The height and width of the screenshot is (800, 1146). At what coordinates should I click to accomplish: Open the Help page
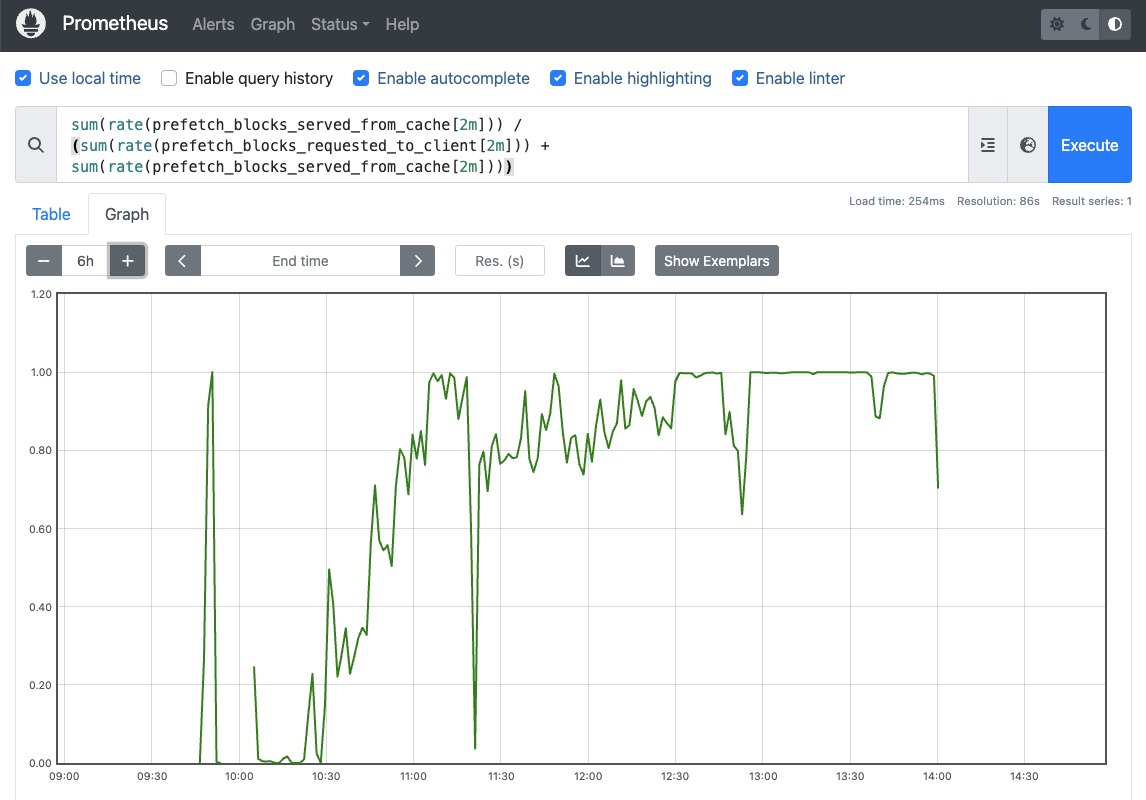[402, 24]
